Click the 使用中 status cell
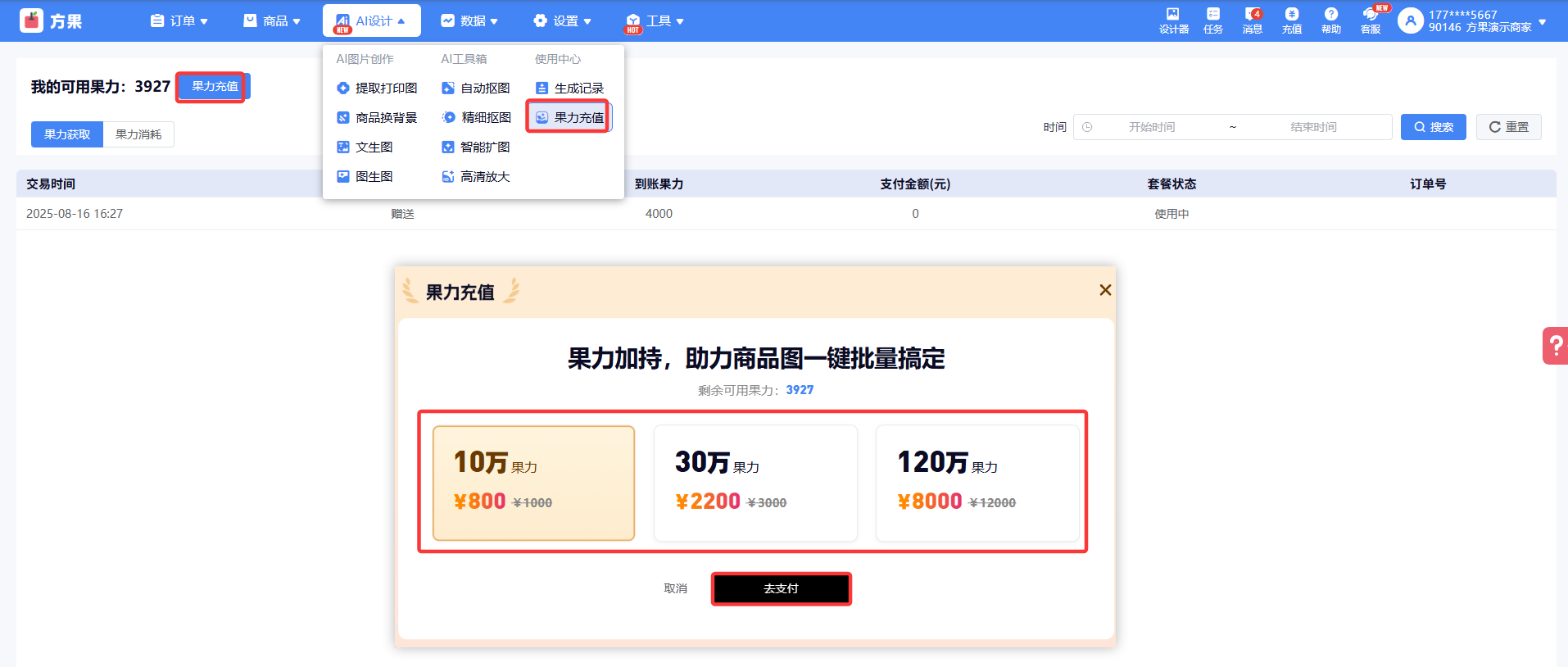Screen dimensions: 1568x667 1171,214
